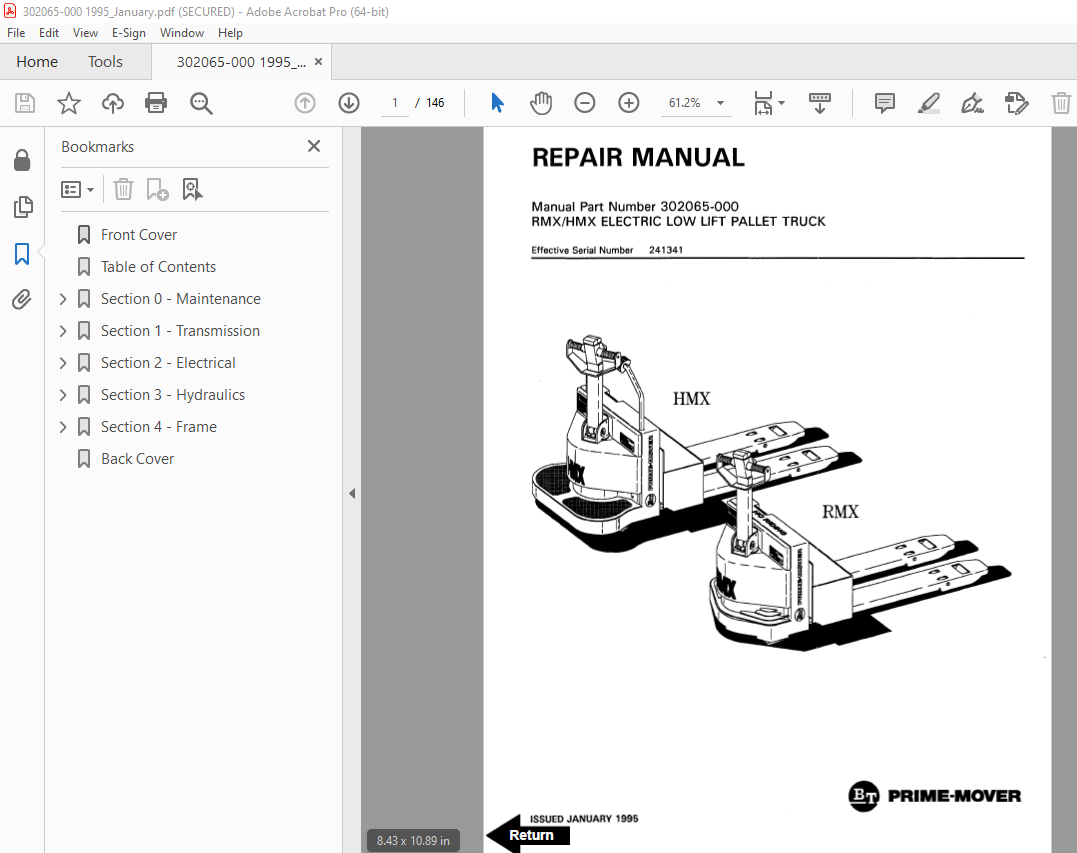The height and width of the screenshot is (853, 1077).
Task: Click the Edit/stamp tool icon
Action: (x=1017, y=103)
